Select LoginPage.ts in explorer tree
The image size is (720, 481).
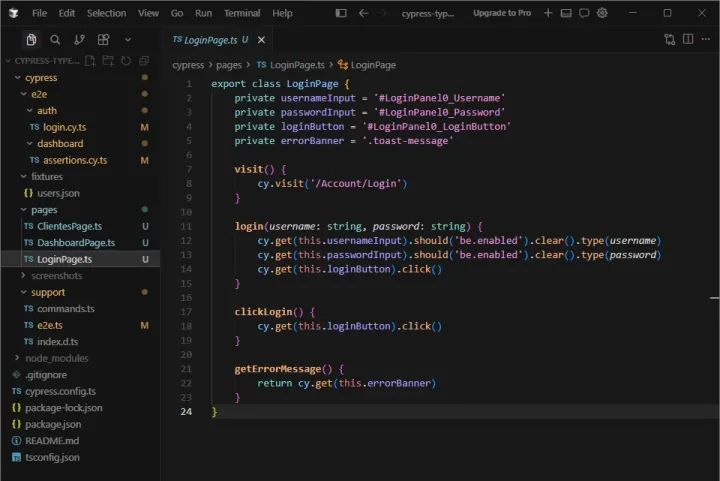tap(80, 259)
